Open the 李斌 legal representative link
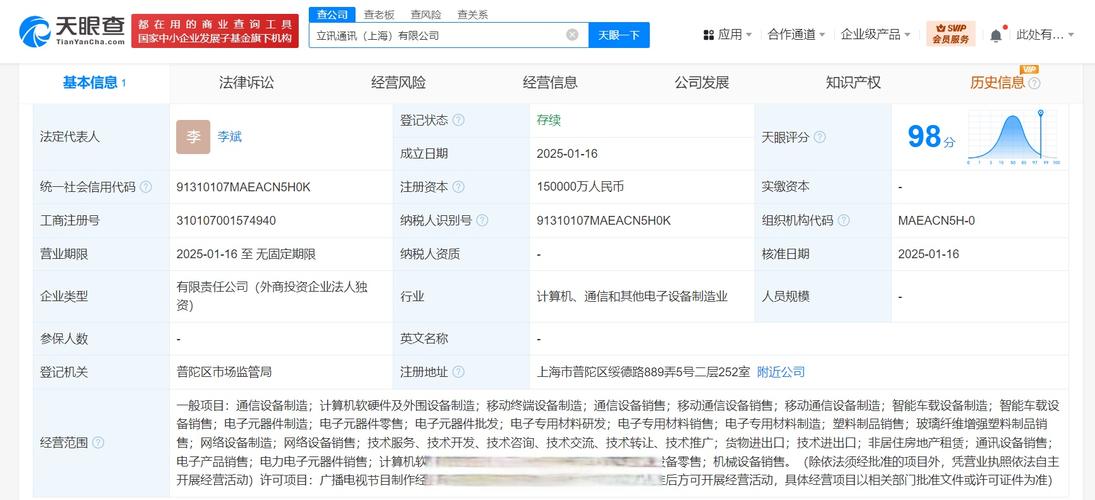 click(x=230, y=137)
